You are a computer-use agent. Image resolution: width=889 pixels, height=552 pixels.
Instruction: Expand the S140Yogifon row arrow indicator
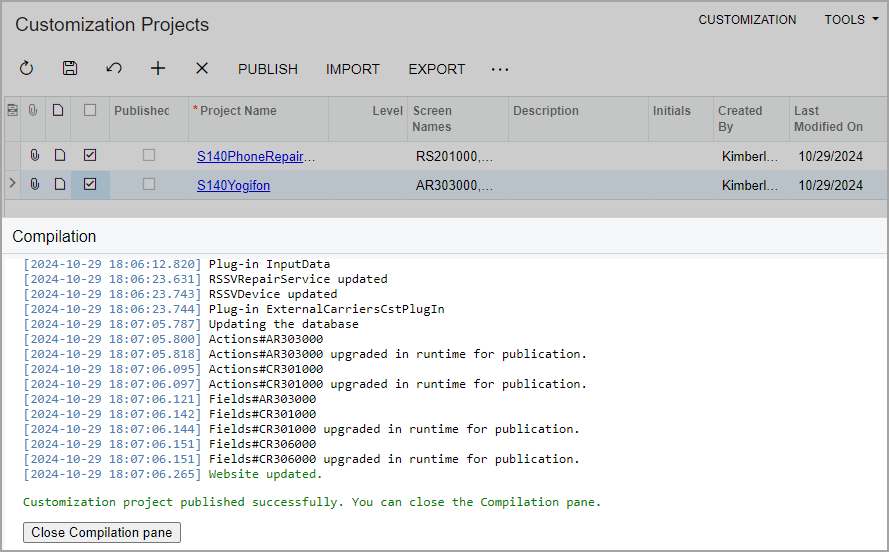tap(12, 185)
